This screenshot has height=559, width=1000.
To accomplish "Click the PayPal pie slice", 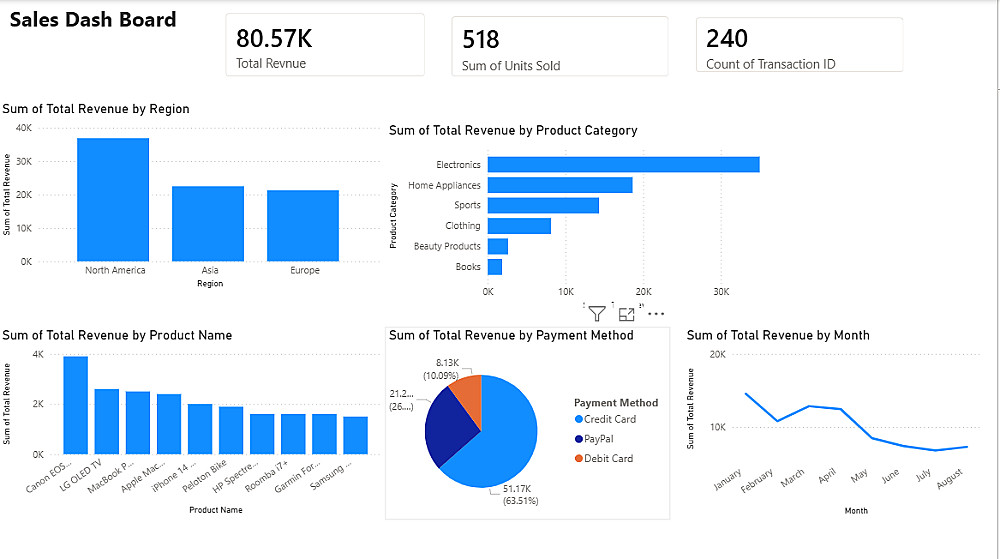I will tap(448, 427).
